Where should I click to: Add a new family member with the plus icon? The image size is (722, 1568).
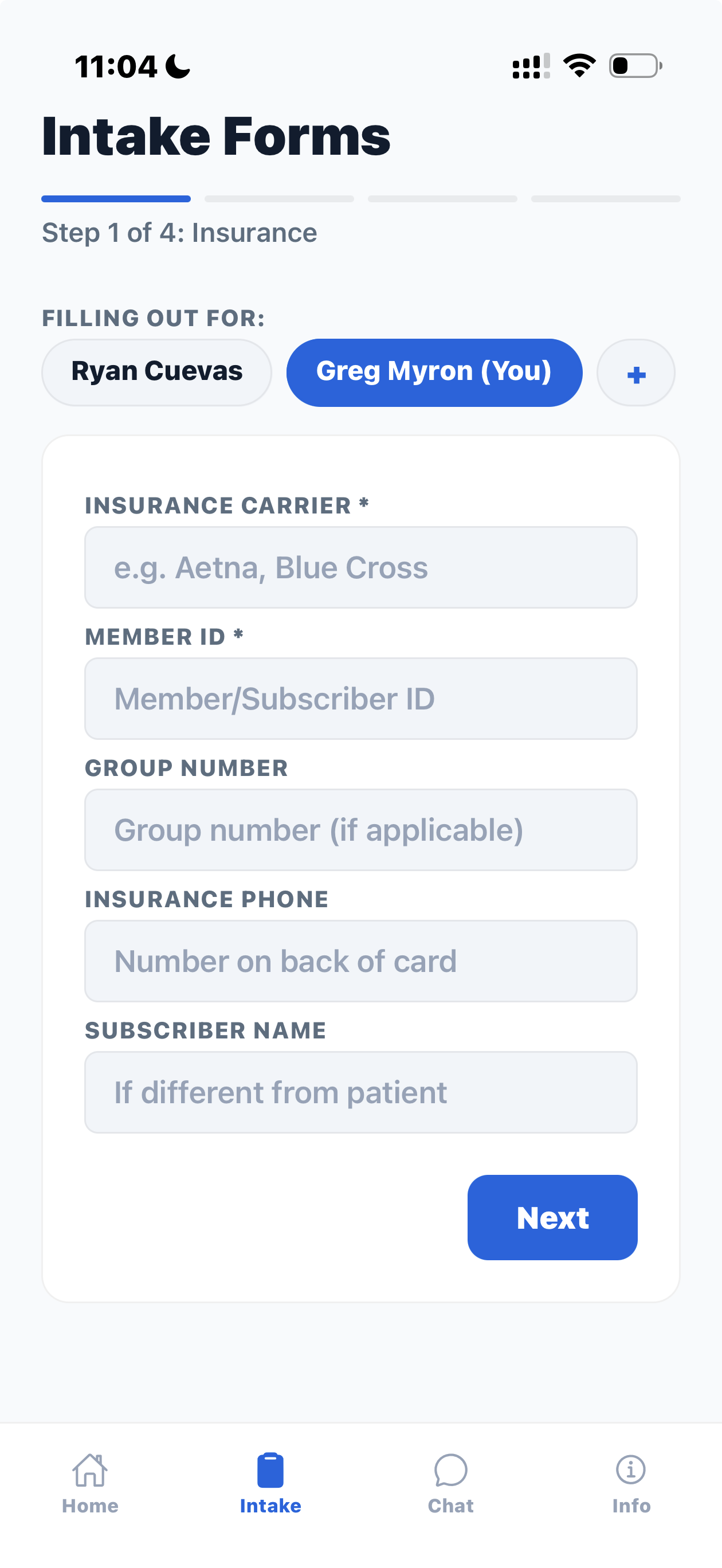(635, 372)
